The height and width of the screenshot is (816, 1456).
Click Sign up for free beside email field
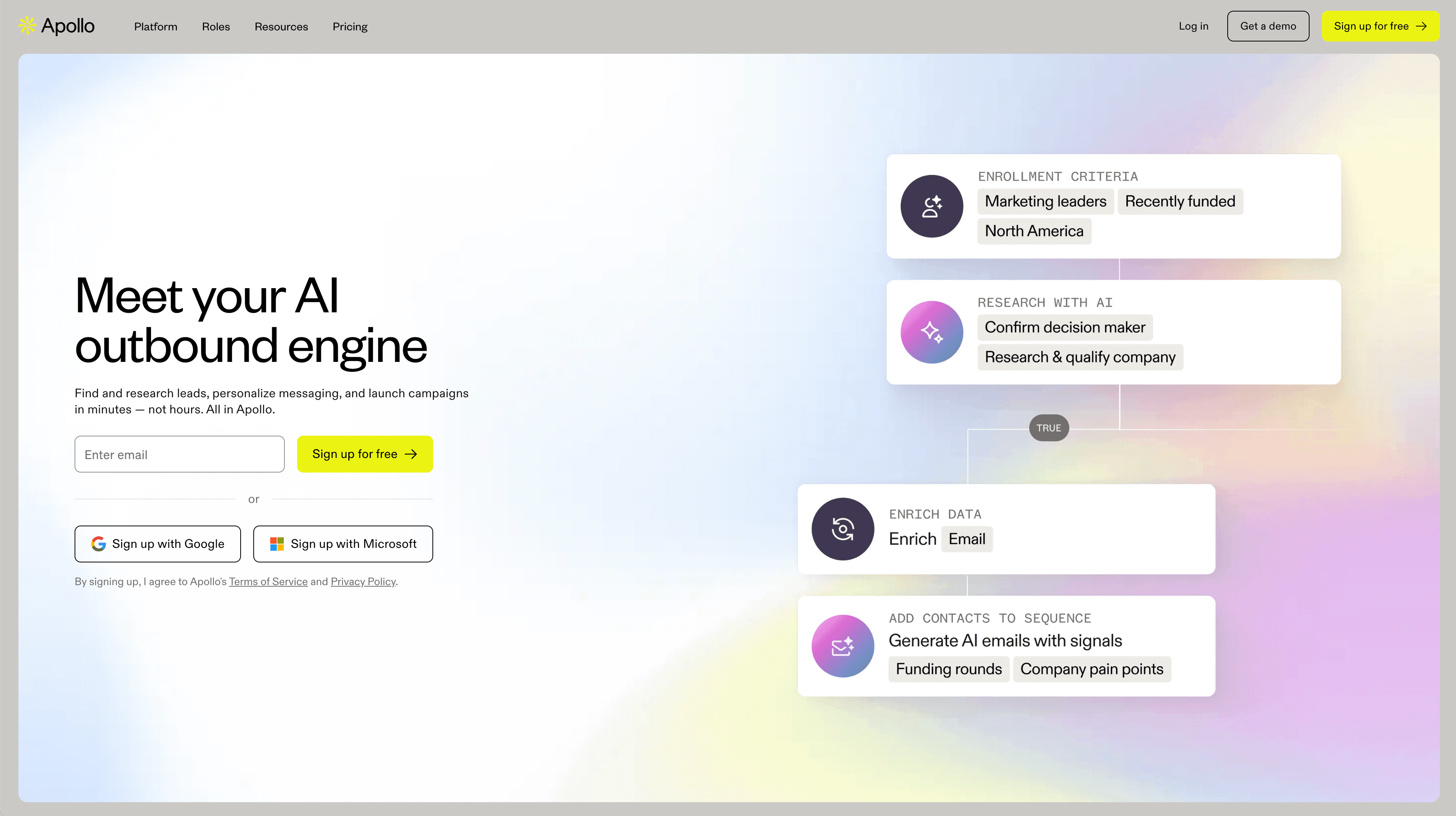point(364,454)
